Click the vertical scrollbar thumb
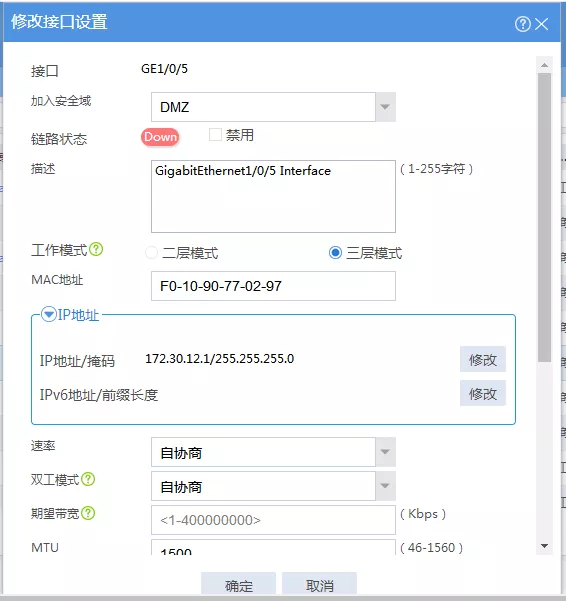 [x=544, y=217]
